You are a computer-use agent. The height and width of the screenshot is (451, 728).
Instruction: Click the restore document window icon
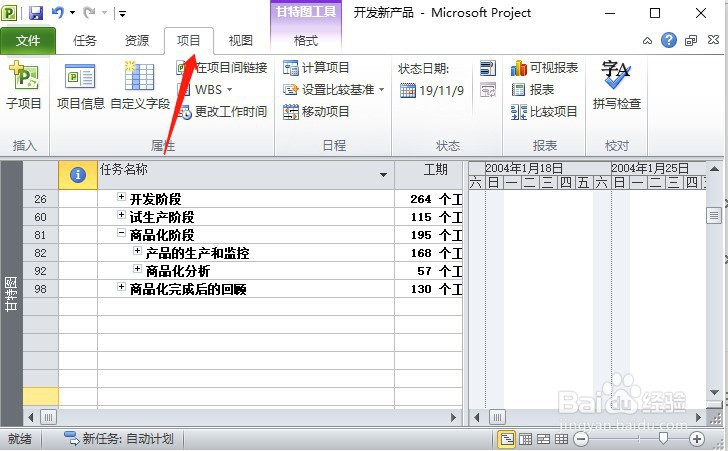pos(691,41)
